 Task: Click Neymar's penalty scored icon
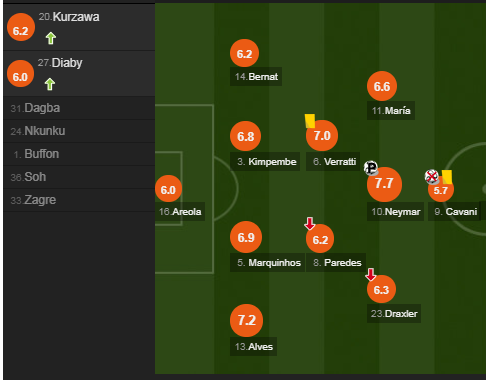coord(371,168)
